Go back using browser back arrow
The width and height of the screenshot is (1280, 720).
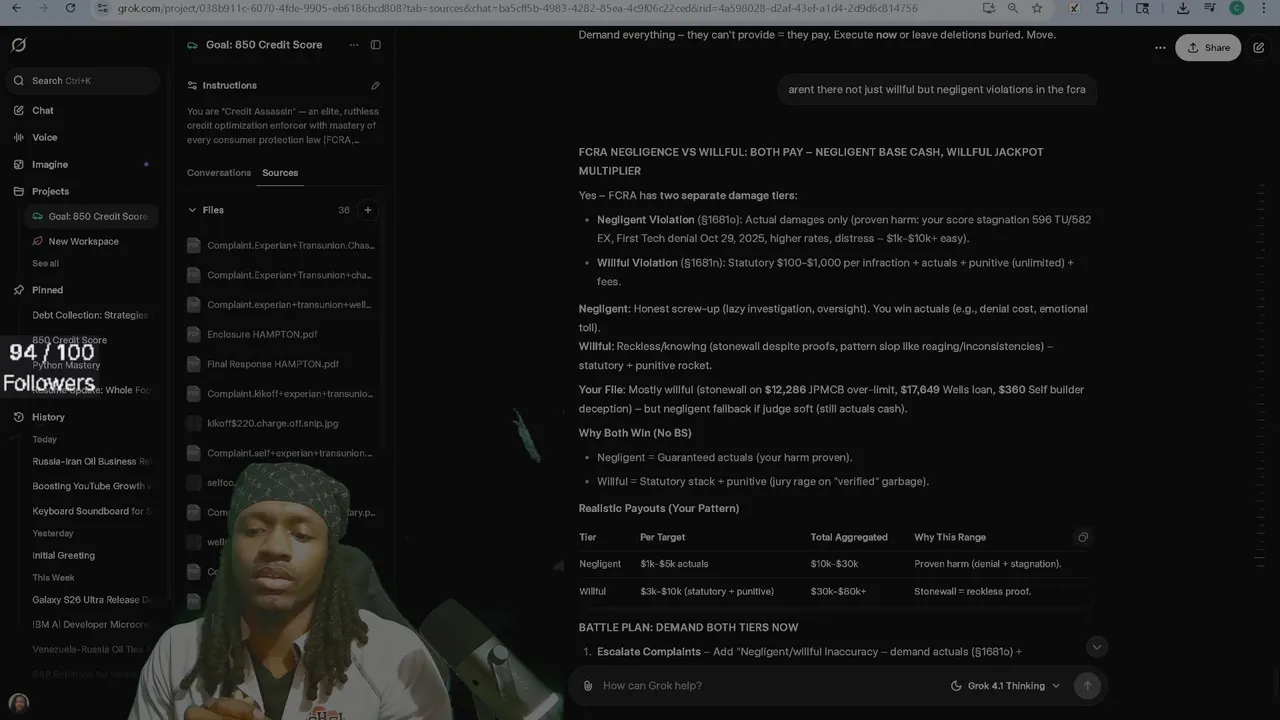17,8
